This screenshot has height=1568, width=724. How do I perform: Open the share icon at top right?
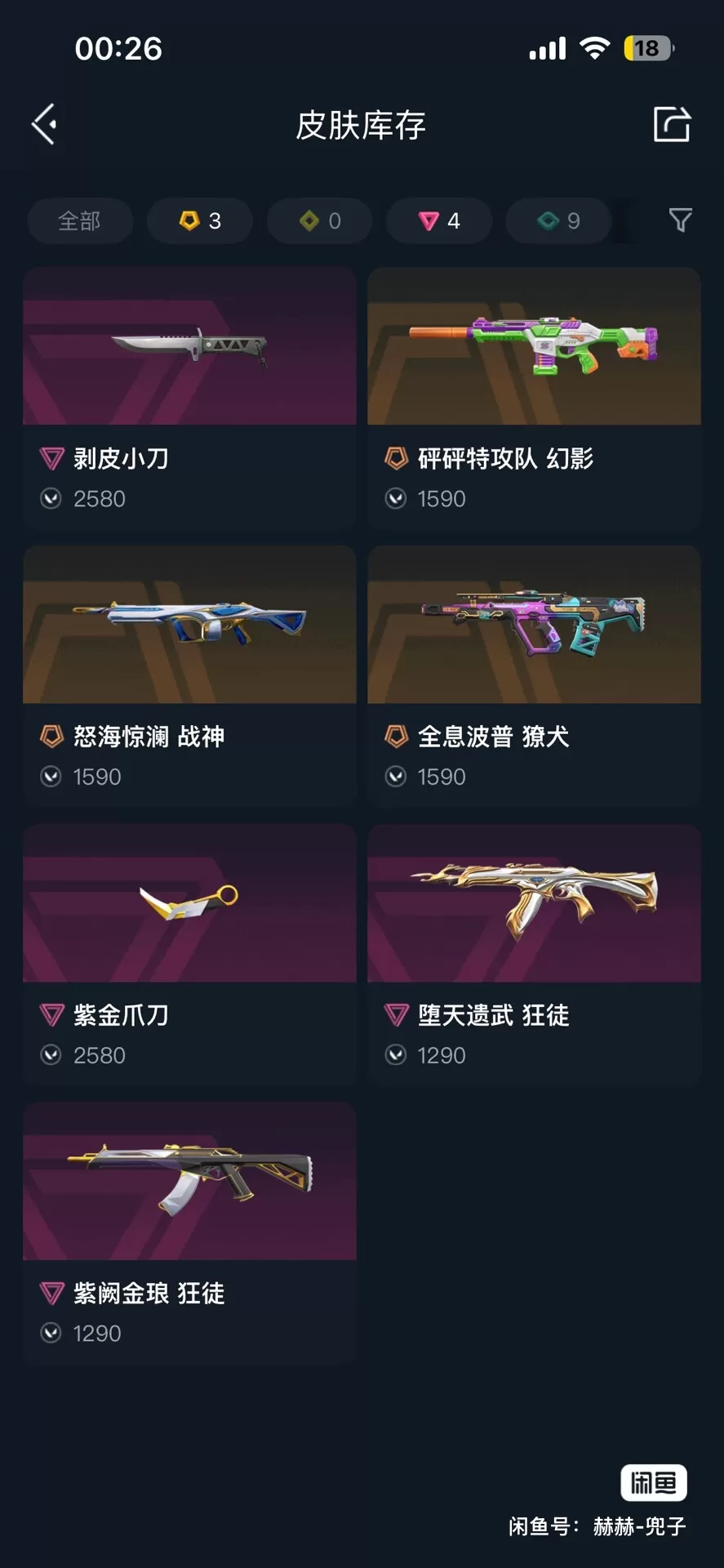[673, 124]
